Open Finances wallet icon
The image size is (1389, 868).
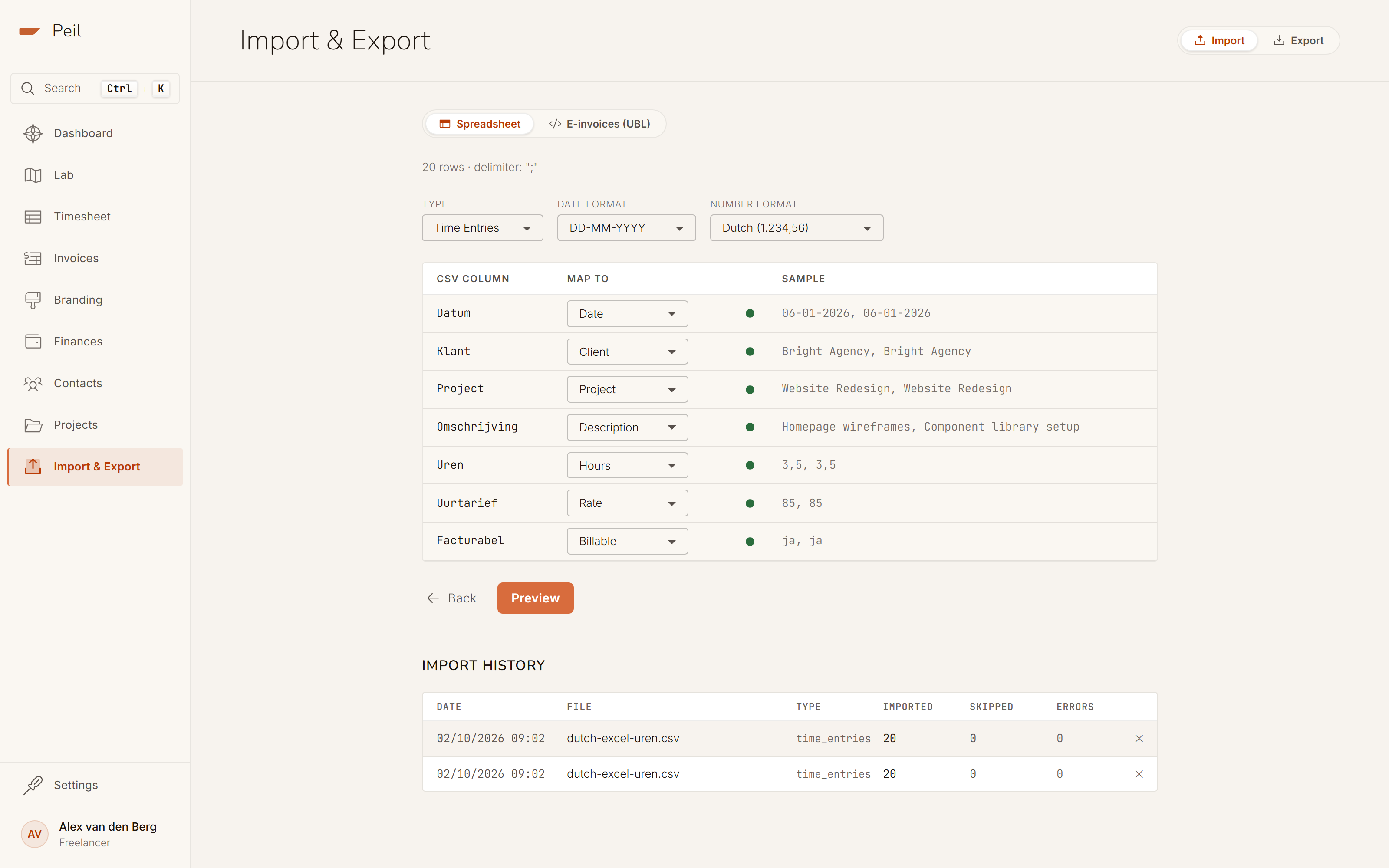pyautogui.click(x=33, y=342)
